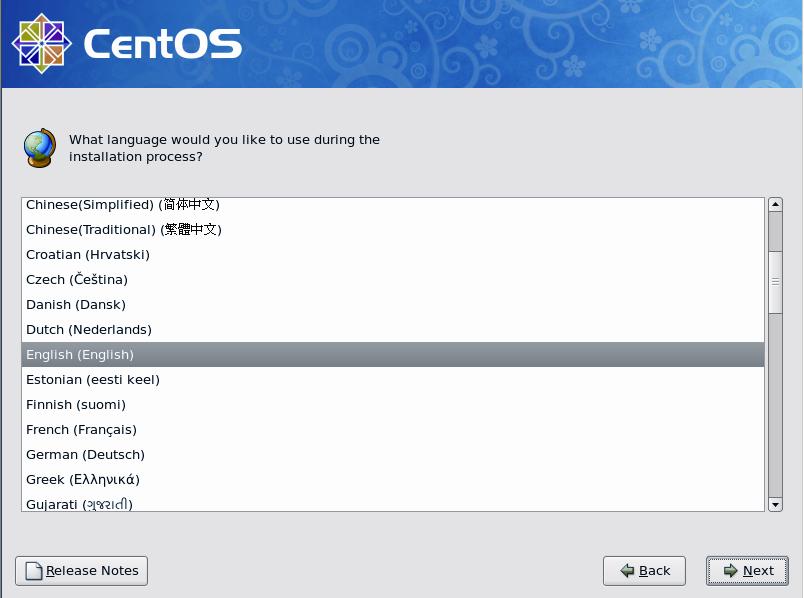Select Greek language entry
This screenshot has height=598, width=804.
pyautogui.click(x=200, y=479)
